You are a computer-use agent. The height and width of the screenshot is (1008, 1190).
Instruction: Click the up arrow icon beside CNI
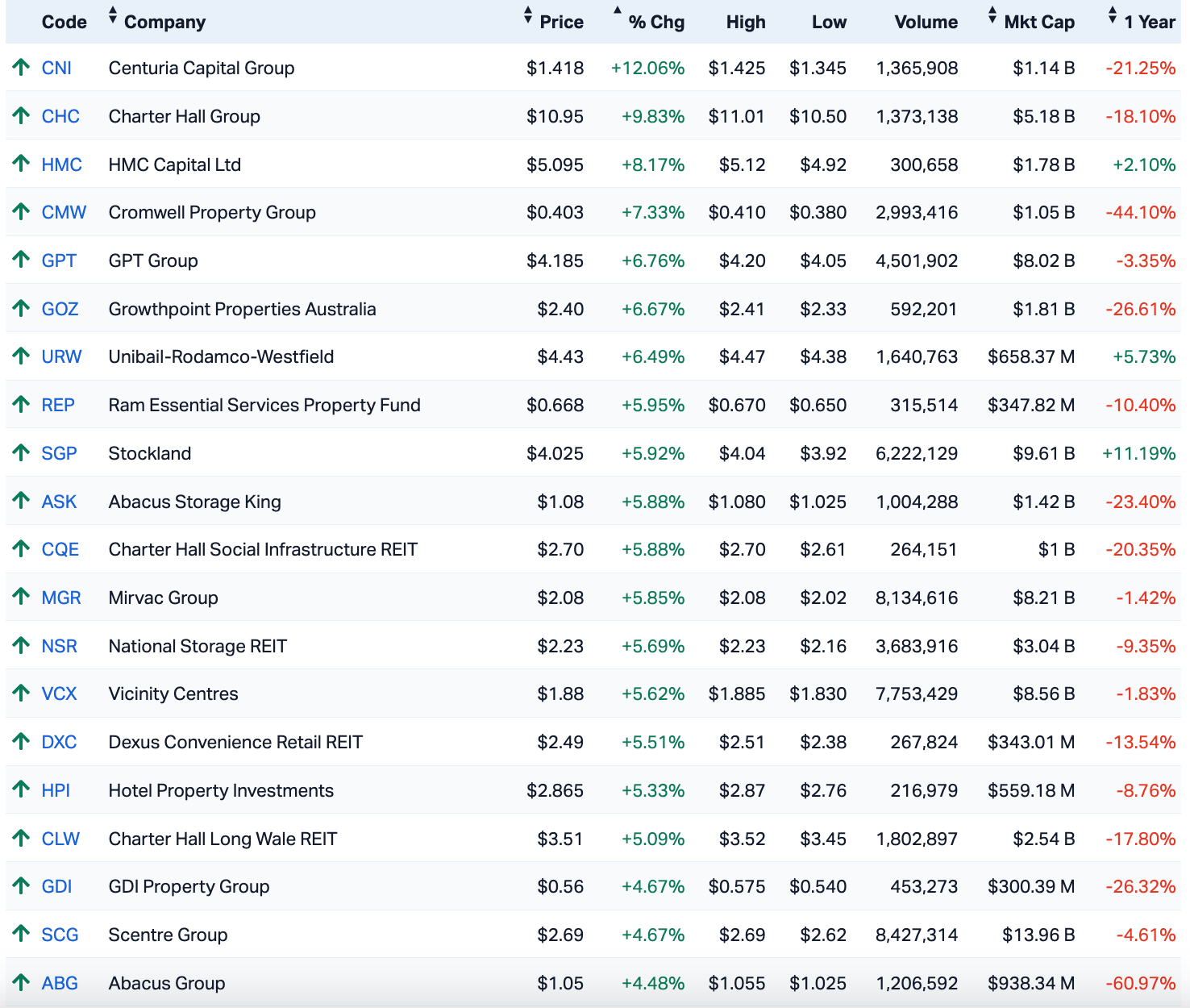coord(21,67)
